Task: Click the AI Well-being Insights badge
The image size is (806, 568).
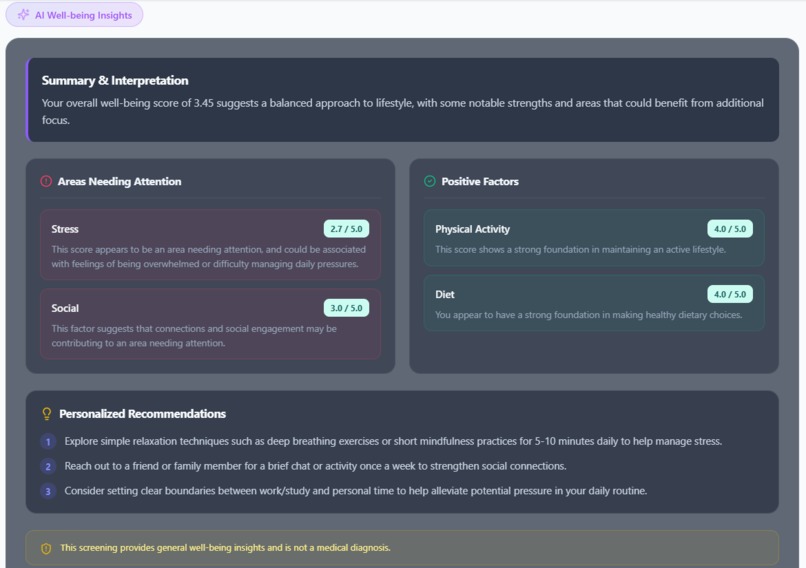Action: (74, 15)
